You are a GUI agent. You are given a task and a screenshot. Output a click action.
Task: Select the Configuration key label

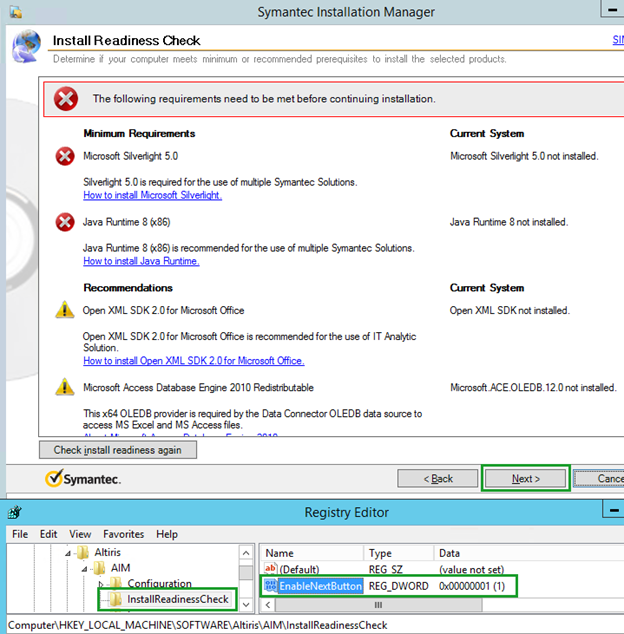[x=159, y=583]
